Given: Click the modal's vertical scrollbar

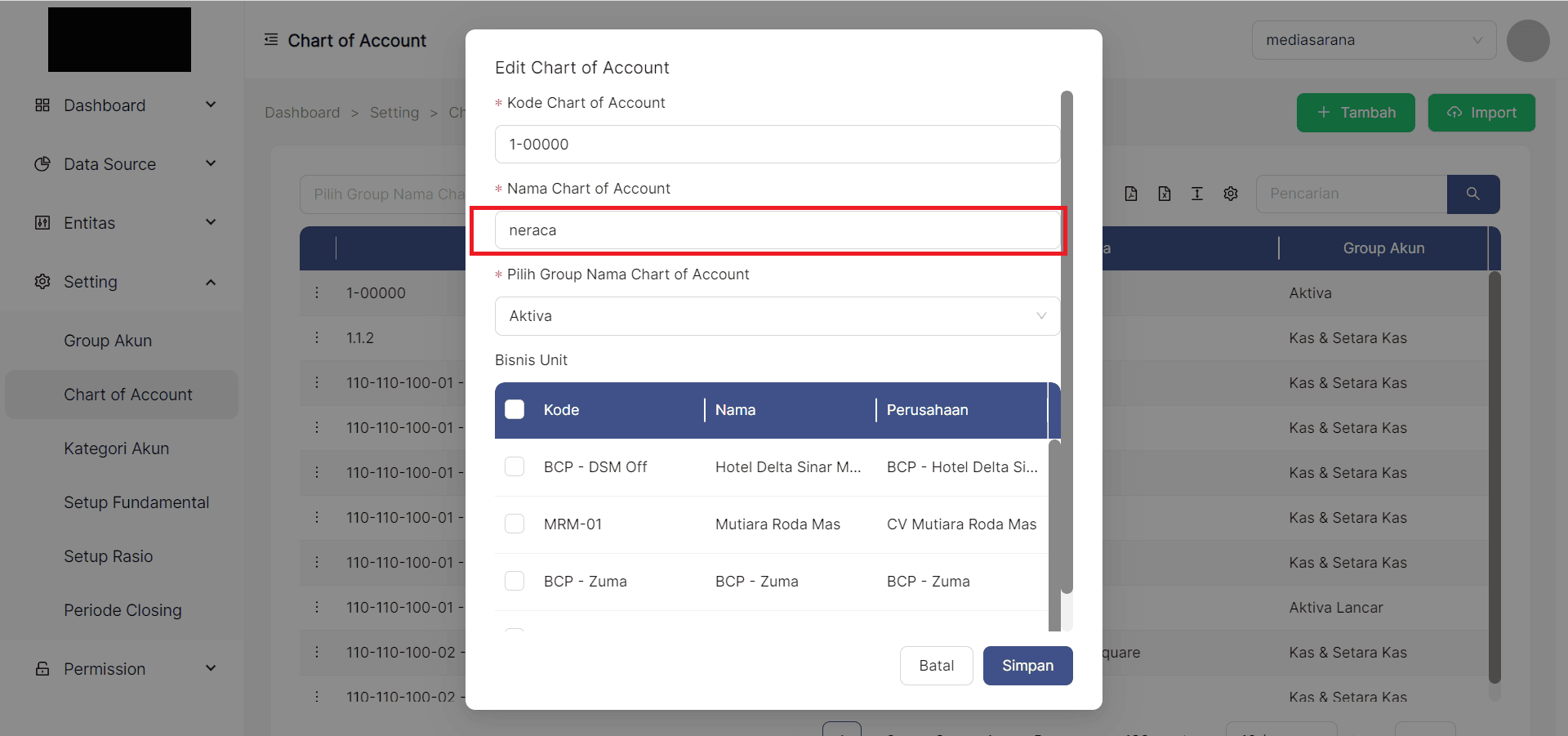Looking at the screenshot, I should [1067, 343].
